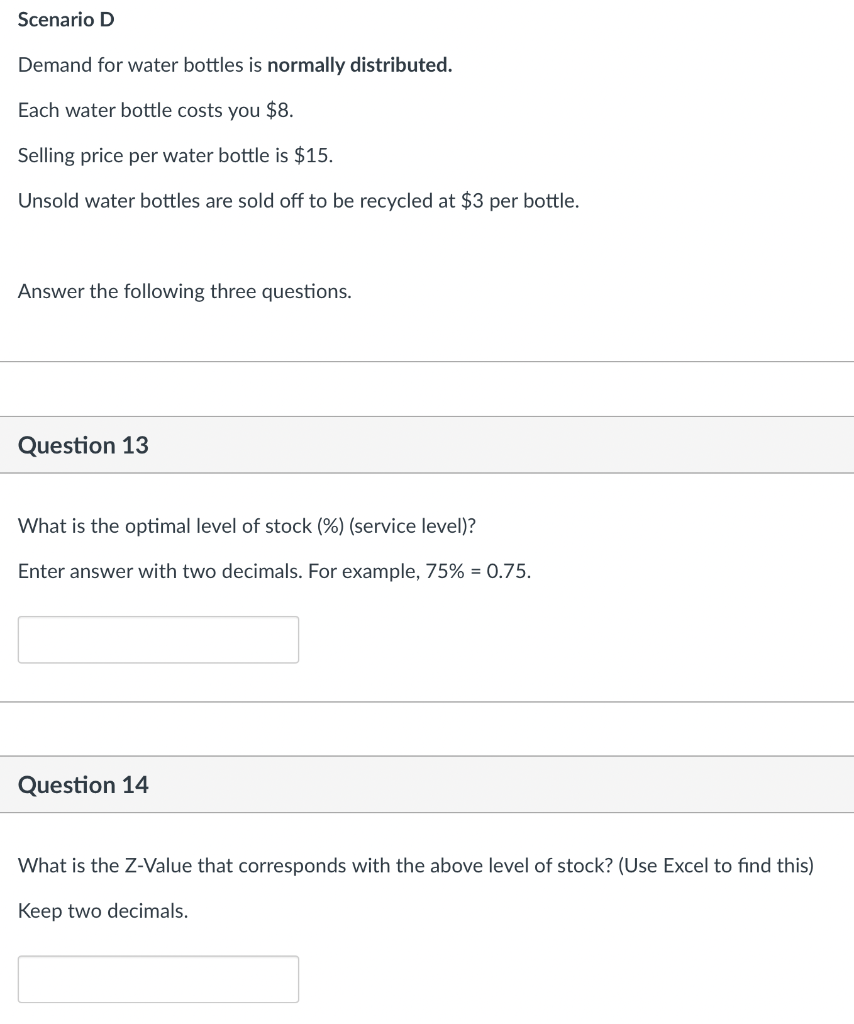Click the bold 'normally distributed.' text

click(359, 65)
